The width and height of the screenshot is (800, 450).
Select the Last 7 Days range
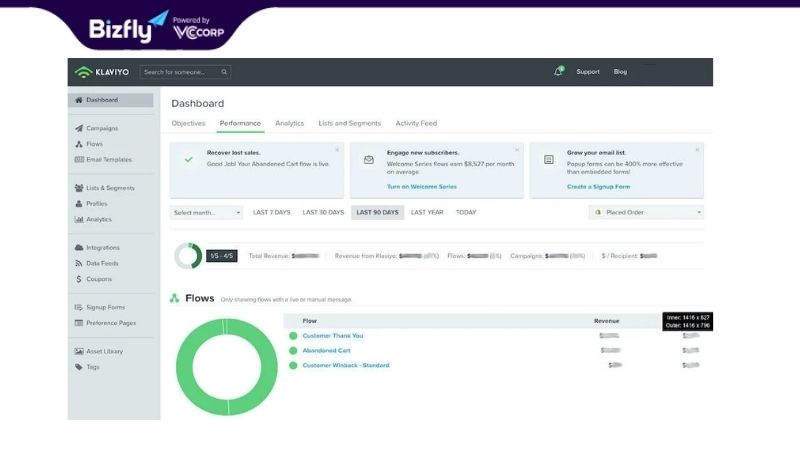[x=271, y=212]
